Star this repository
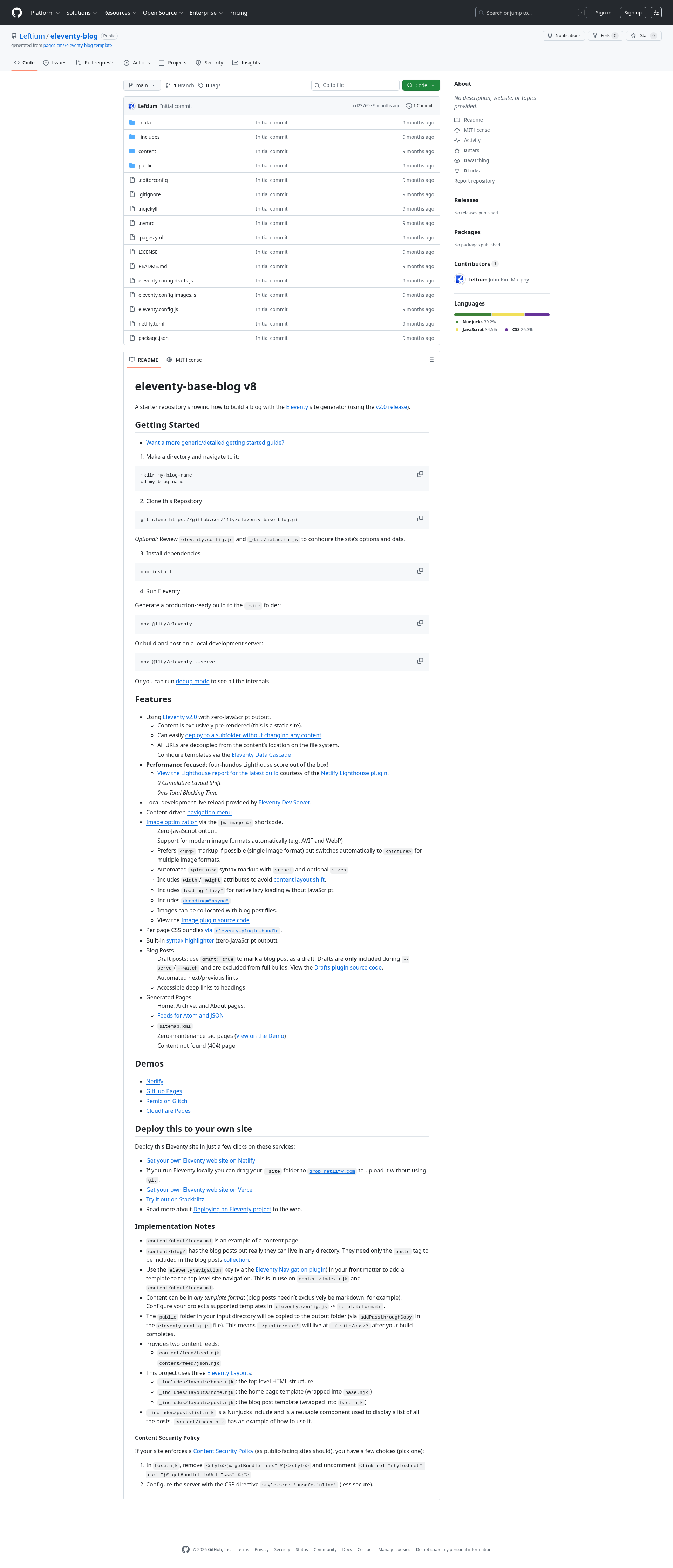Viewport: 673px width, 1568px height. coord(643,36)
